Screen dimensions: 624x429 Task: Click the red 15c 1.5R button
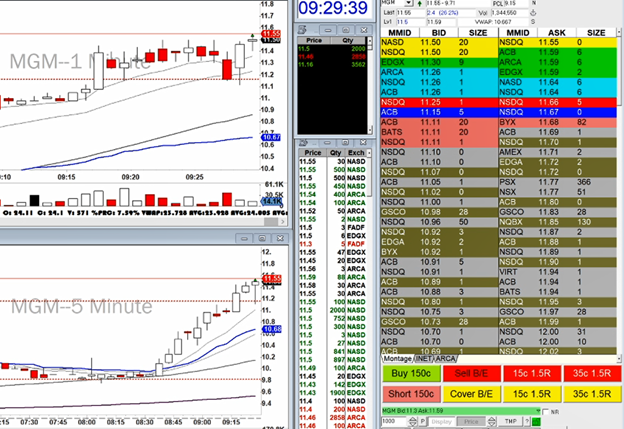tap(530, 373)
